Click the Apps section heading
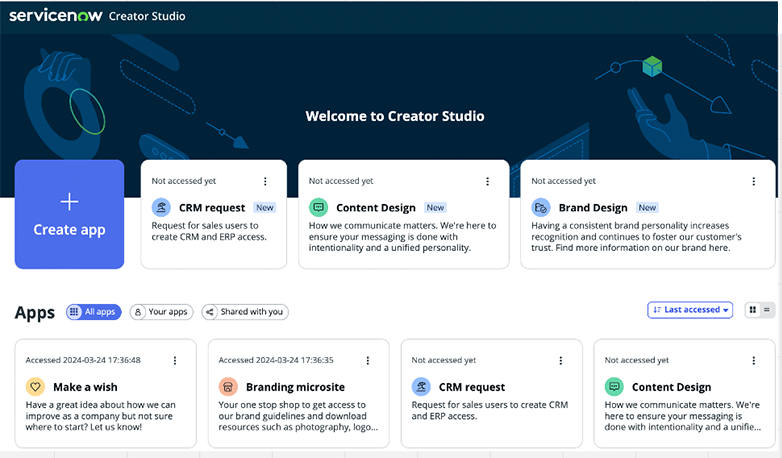 pyautogui.click(x=34, y=313)
